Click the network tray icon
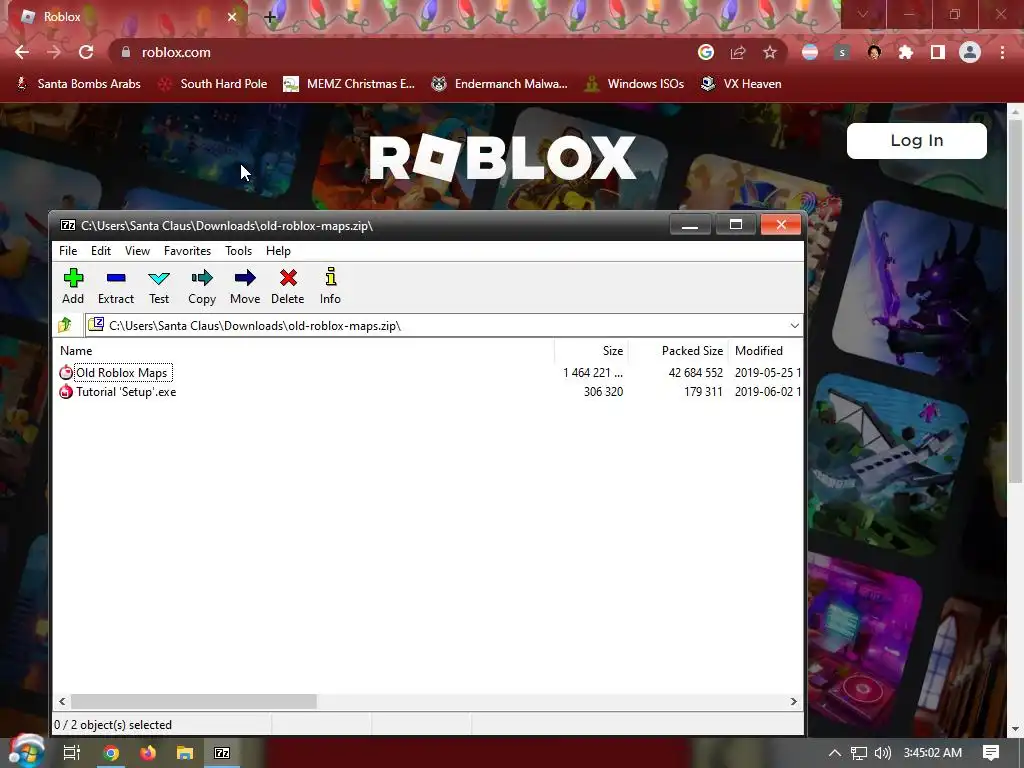 tap(859, 753)
